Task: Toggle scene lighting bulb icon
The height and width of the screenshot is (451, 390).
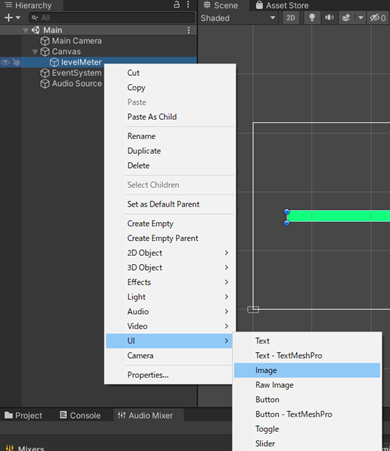Action: (312, 18)
